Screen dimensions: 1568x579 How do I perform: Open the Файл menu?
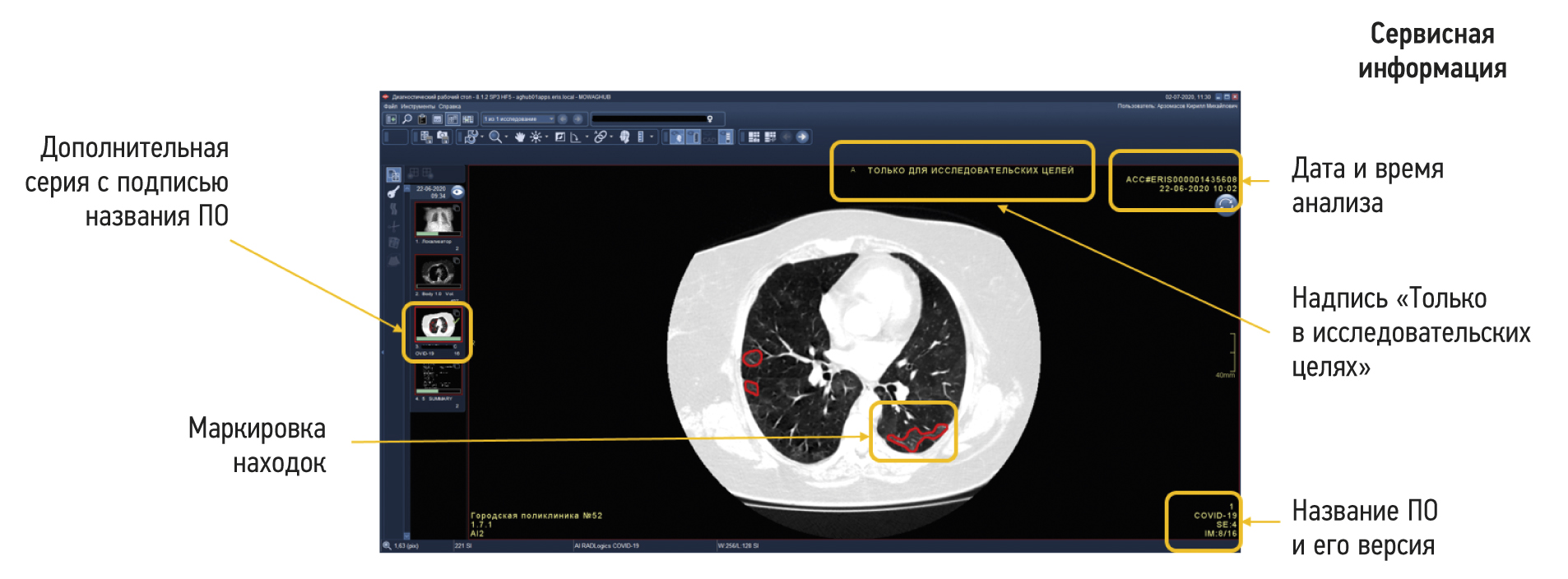coord(390,107)
